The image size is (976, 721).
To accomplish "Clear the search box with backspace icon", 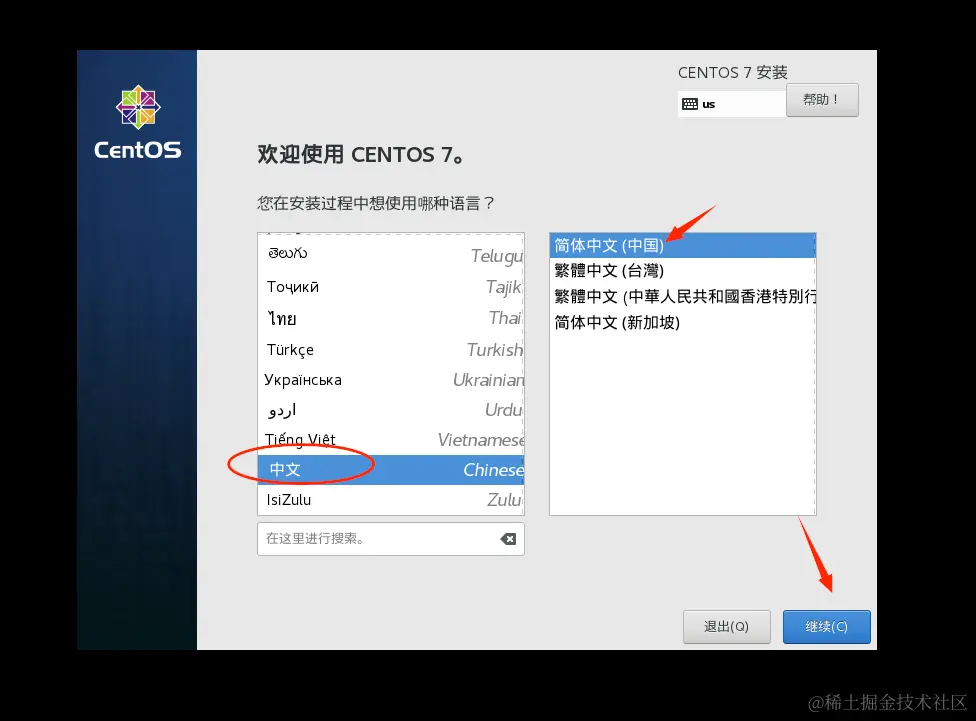I will 508,539.
